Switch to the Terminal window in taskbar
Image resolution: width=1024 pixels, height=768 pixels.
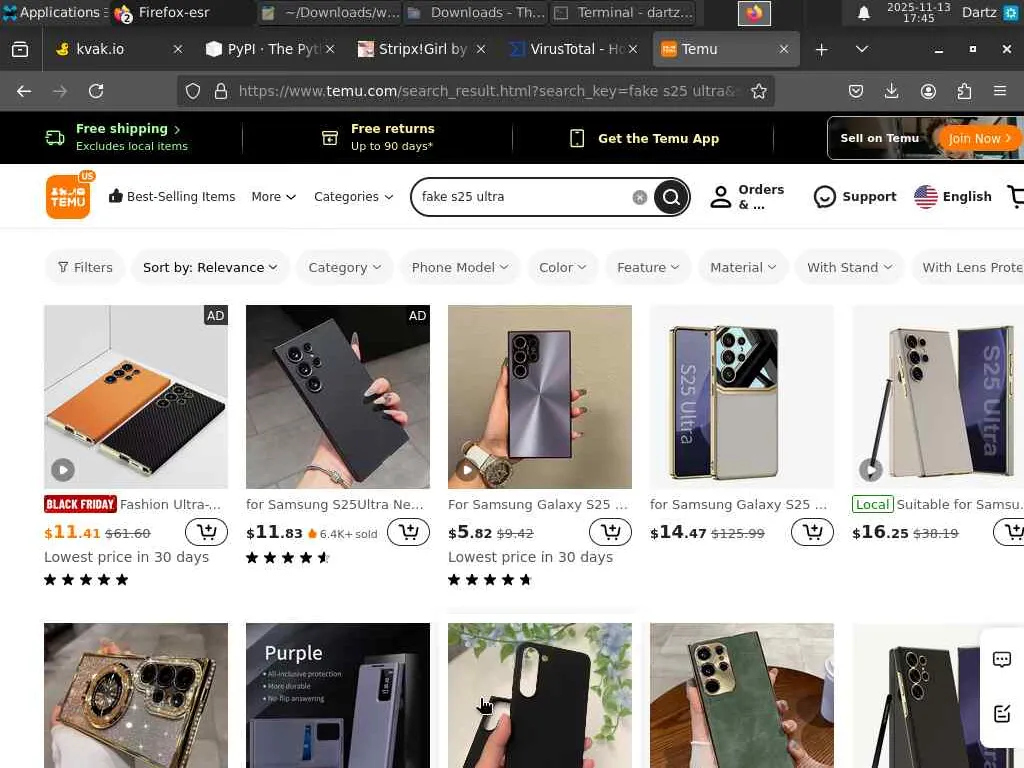tap(623, 12)
